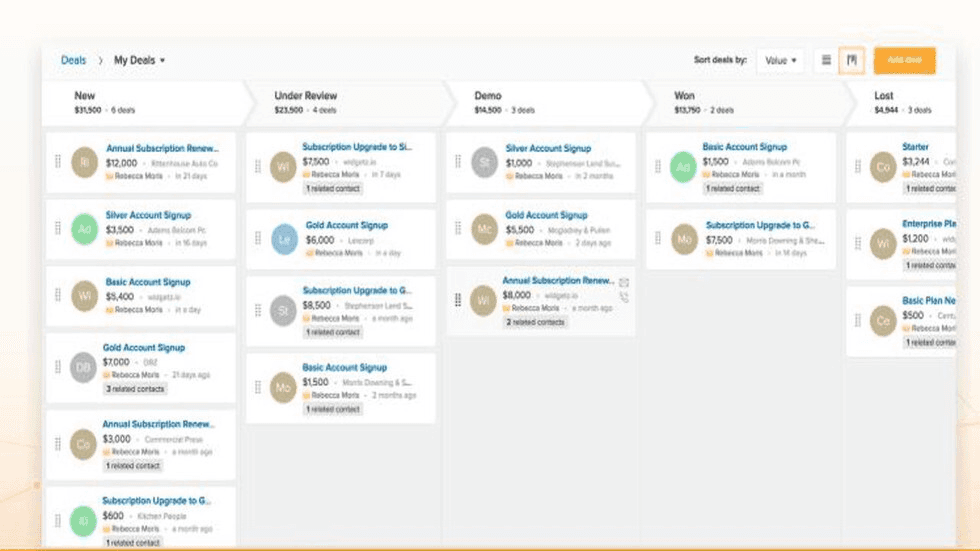Click the gray avatar on $7,000 deal
Screen dimensions: 980x551
(x=83, y=367)
